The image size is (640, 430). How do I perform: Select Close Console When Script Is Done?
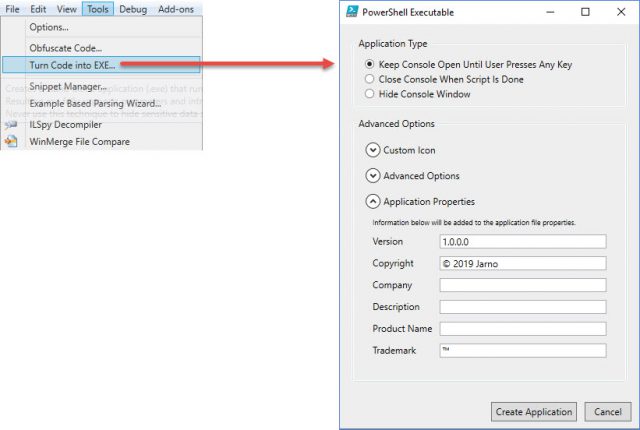(x=370, y=79)
